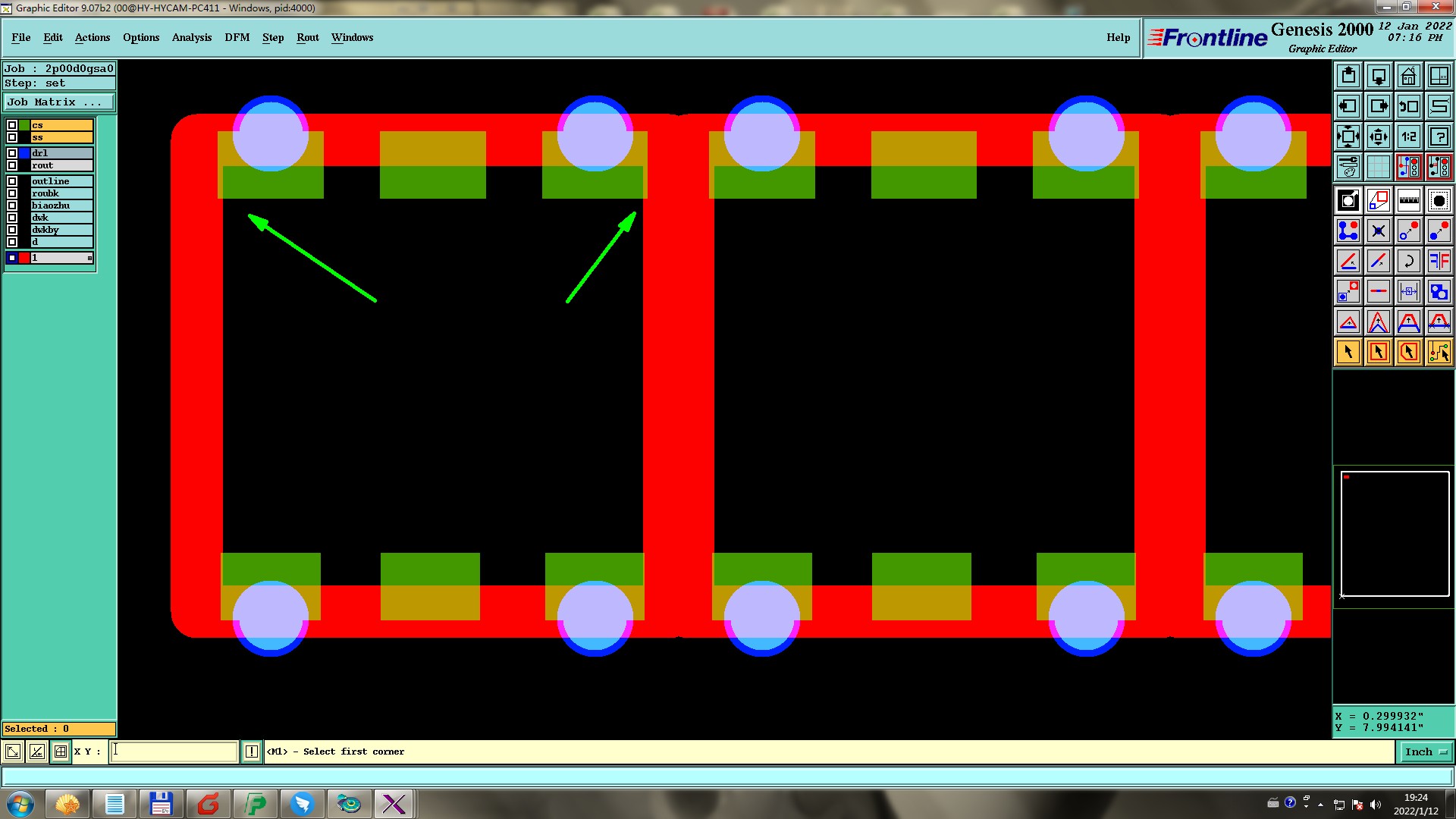Select the mirror F flip tool
Image resolution: width=1456 pixels, height=819 pixels.
(x=1439, y=261)
